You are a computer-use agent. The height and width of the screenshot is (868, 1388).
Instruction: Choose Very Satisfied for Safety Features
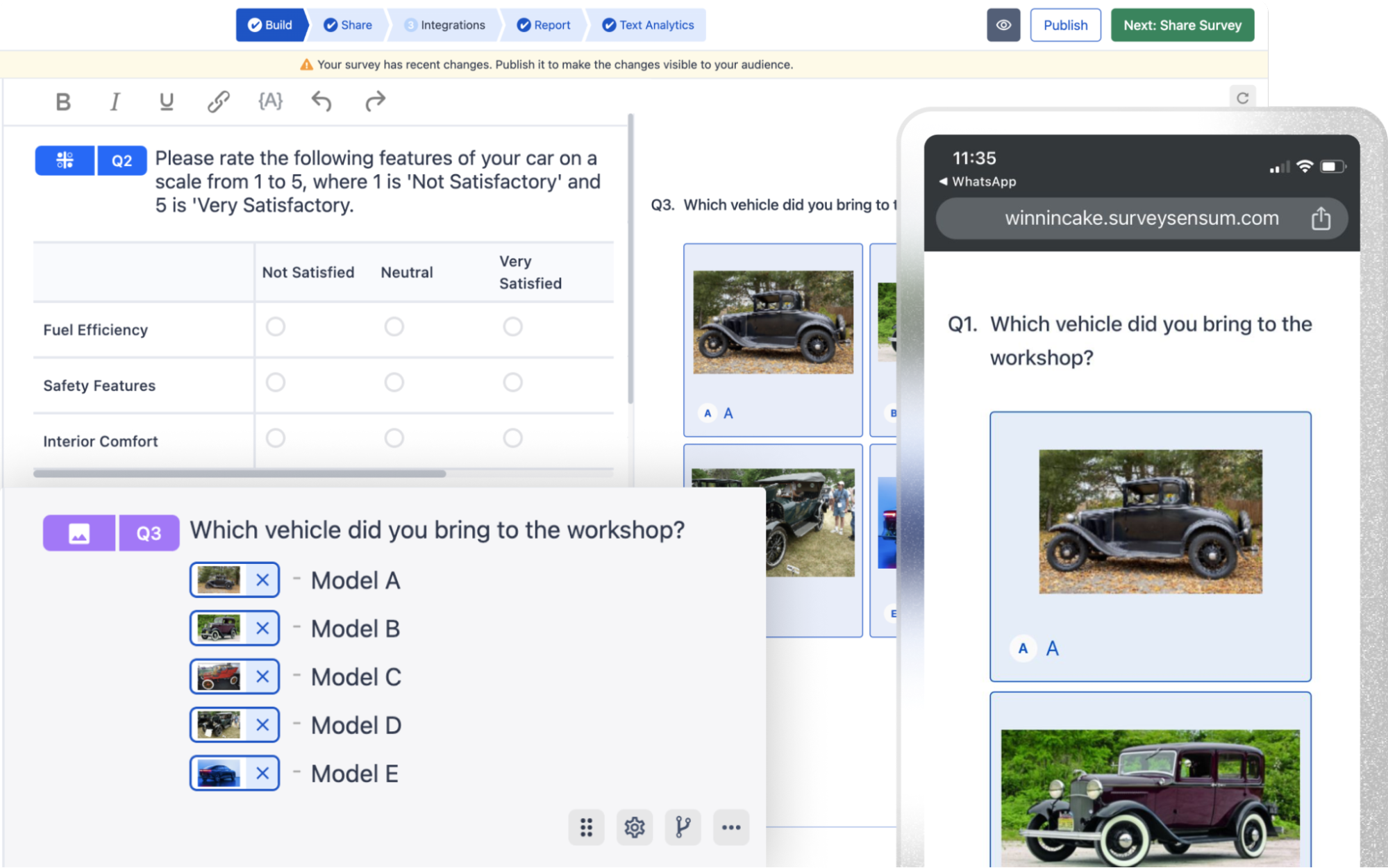click(513, 382)
